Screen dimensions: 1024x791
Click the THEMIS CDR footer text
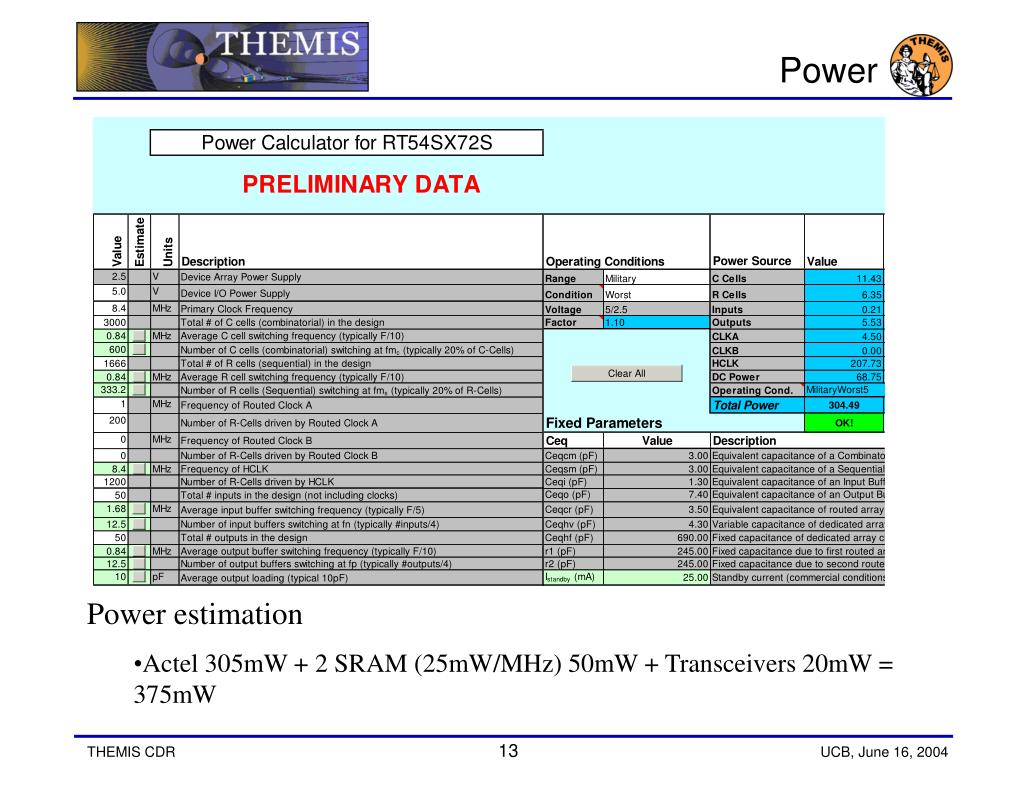131,752
